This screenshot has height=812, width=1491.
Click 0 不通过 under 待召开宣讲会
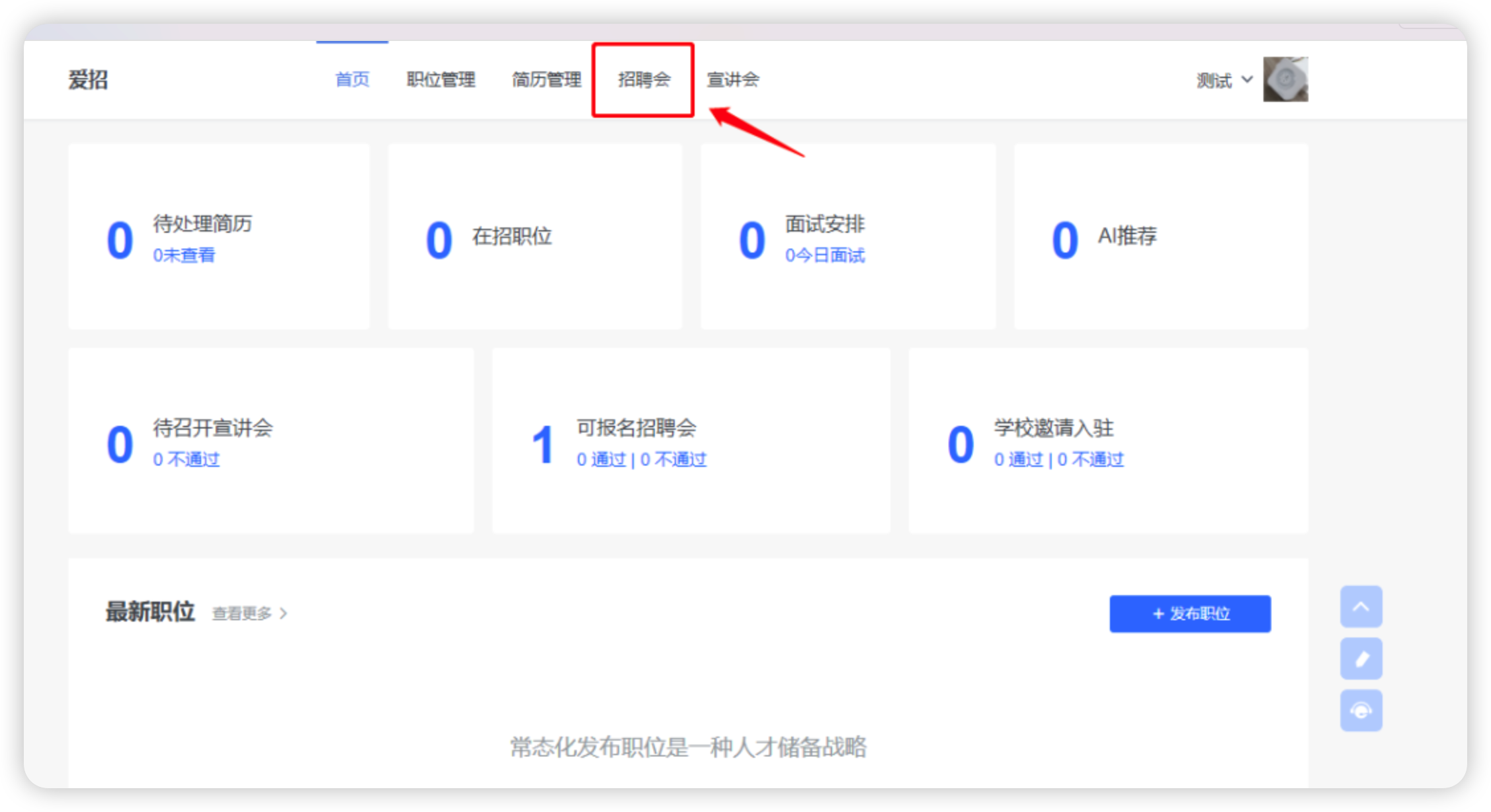click(186, 460)
